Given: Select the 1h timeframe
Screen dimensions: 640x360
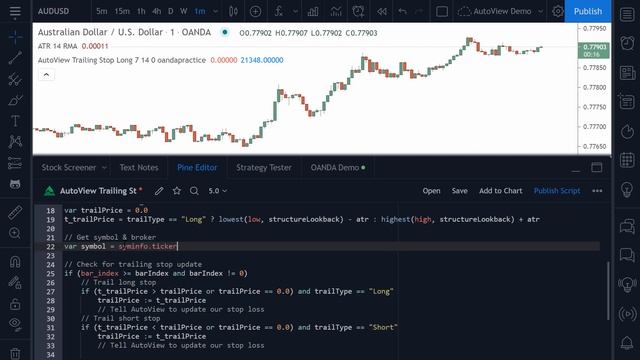Looking at the screenshot, I should click(x=141, y=11).
